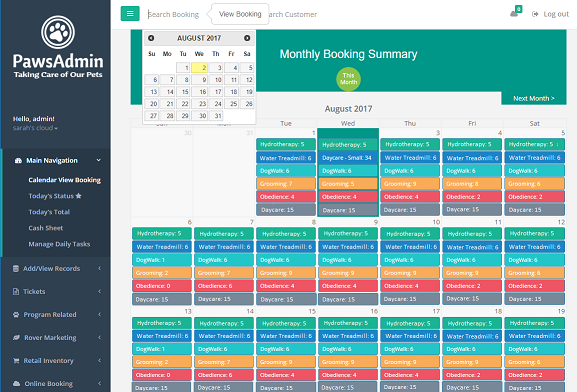Open the cloud notifications icon
This screenshot has height=392, width=577.
point(514,14)
